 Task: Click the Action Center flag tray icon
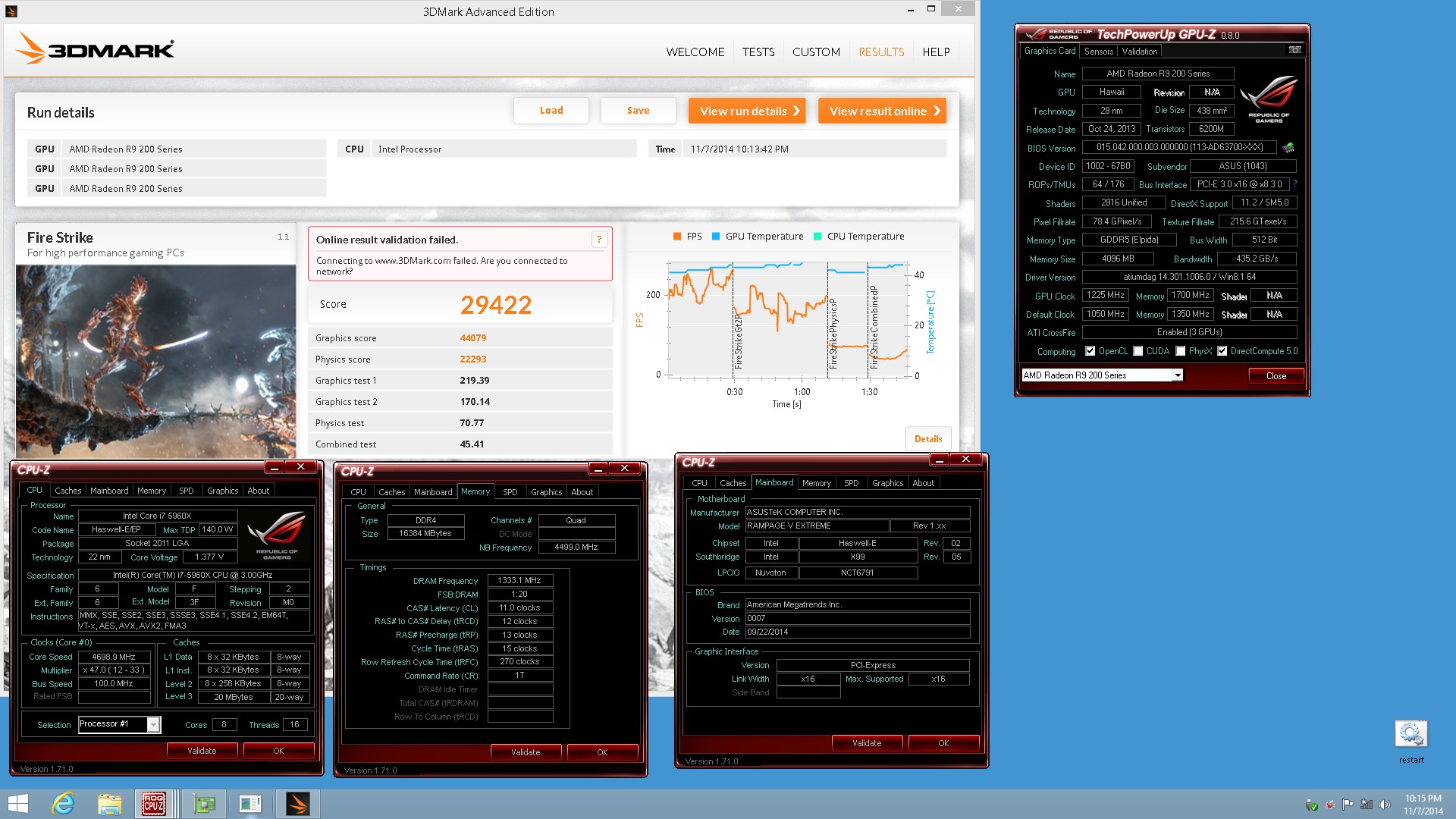1348,805
